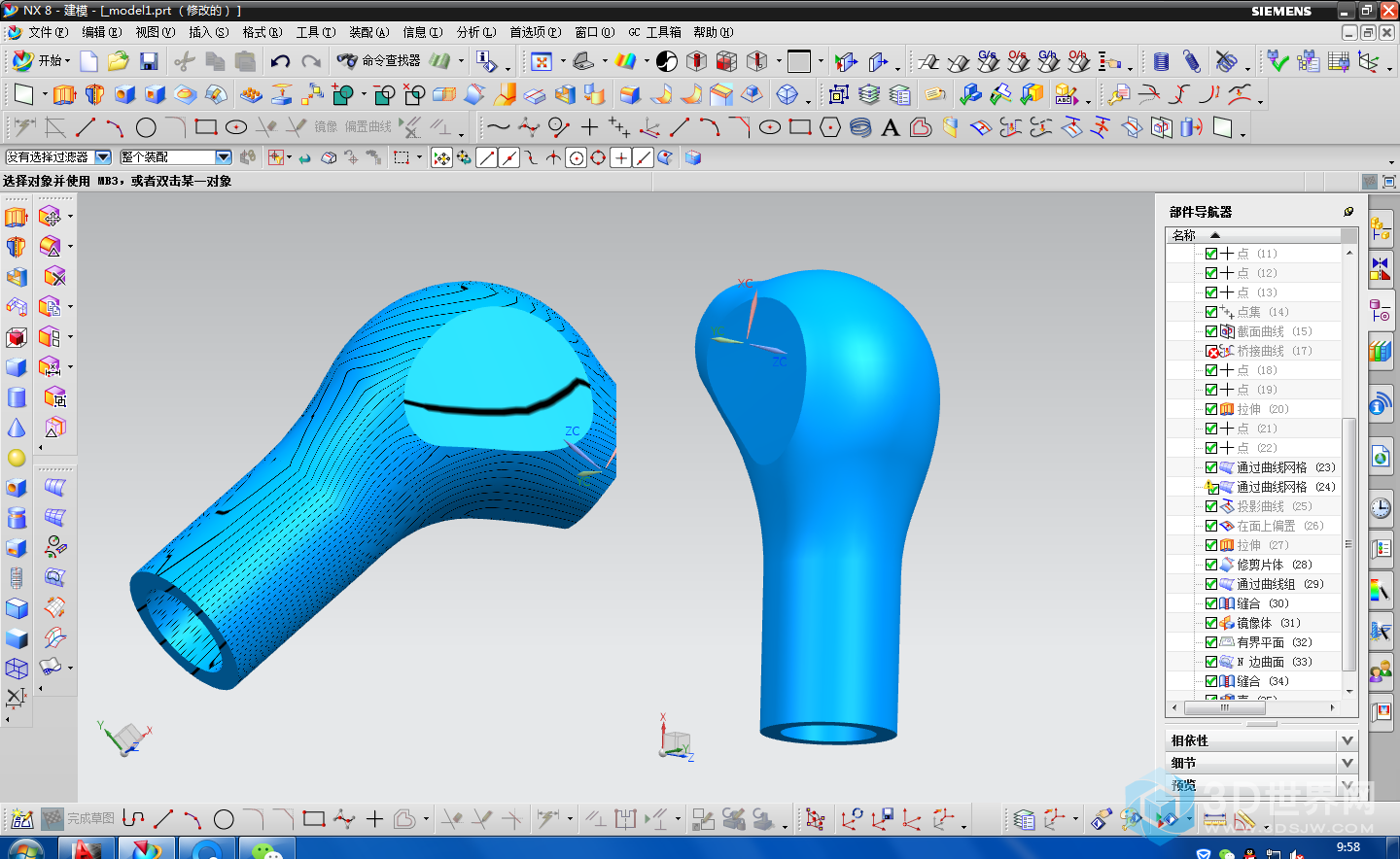
Task: Toggle checkbox for 有界平面 (32) feature
Action: coord(1211,642)
